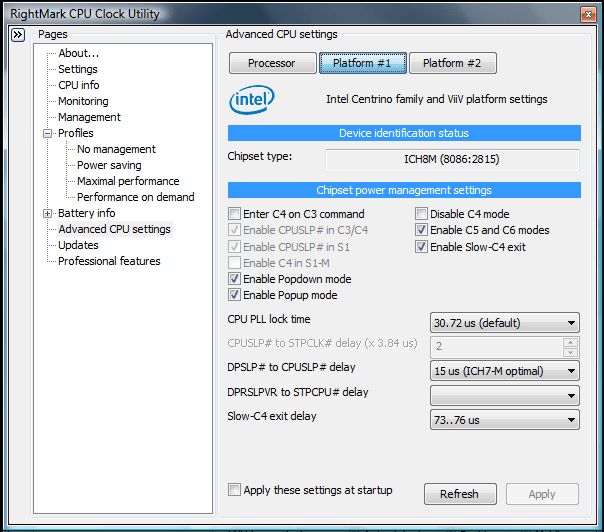Select the No management profile
The height and width of the screenshot is (532, 604).
(116, 149)
